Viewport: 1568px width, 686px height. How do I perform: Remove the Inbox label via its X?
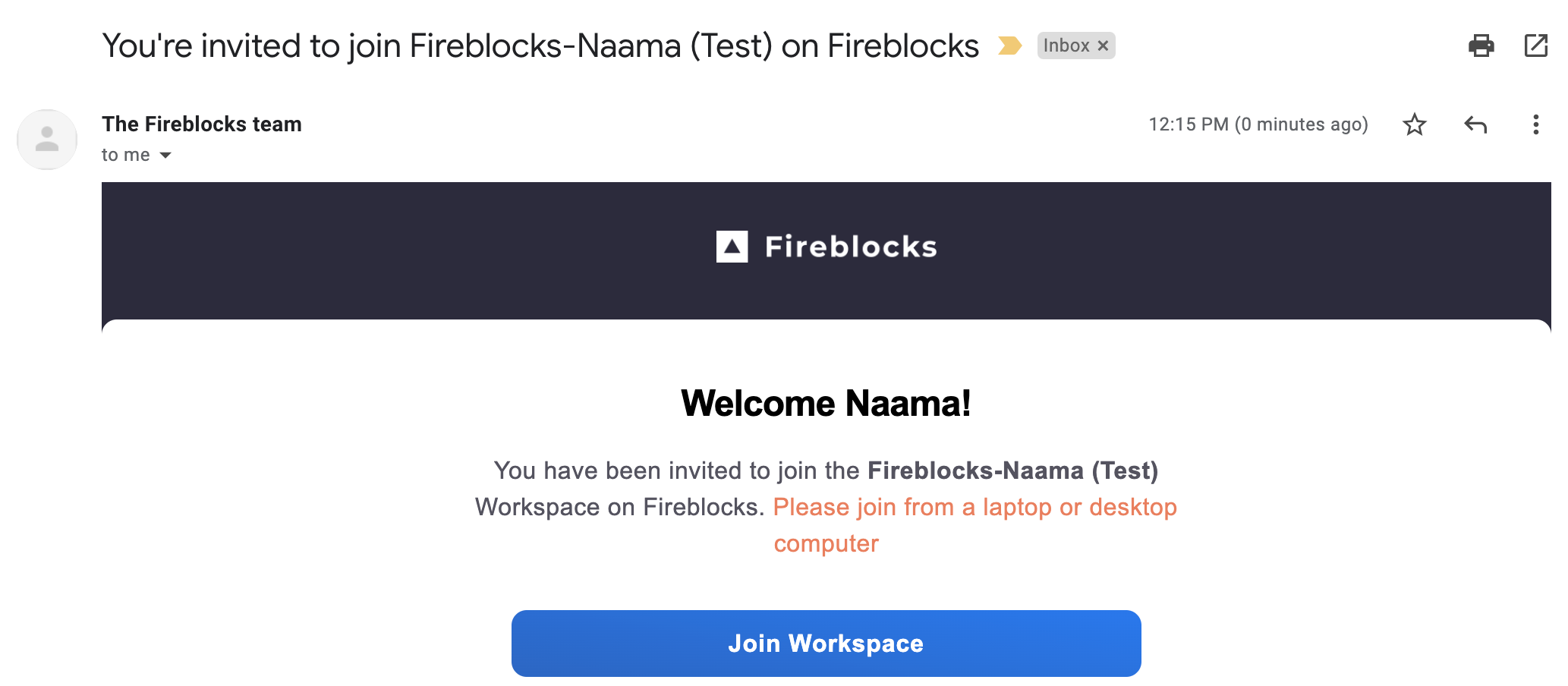[x=1104, y=46]
